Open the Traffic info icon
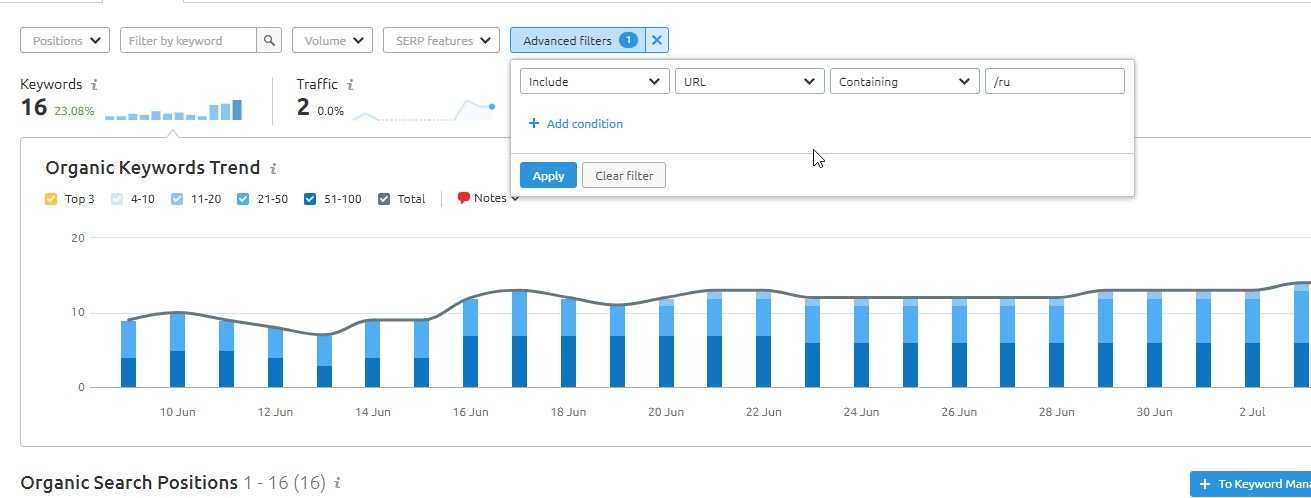This screenshot has height=498, width=1311. tap(350, 85)
